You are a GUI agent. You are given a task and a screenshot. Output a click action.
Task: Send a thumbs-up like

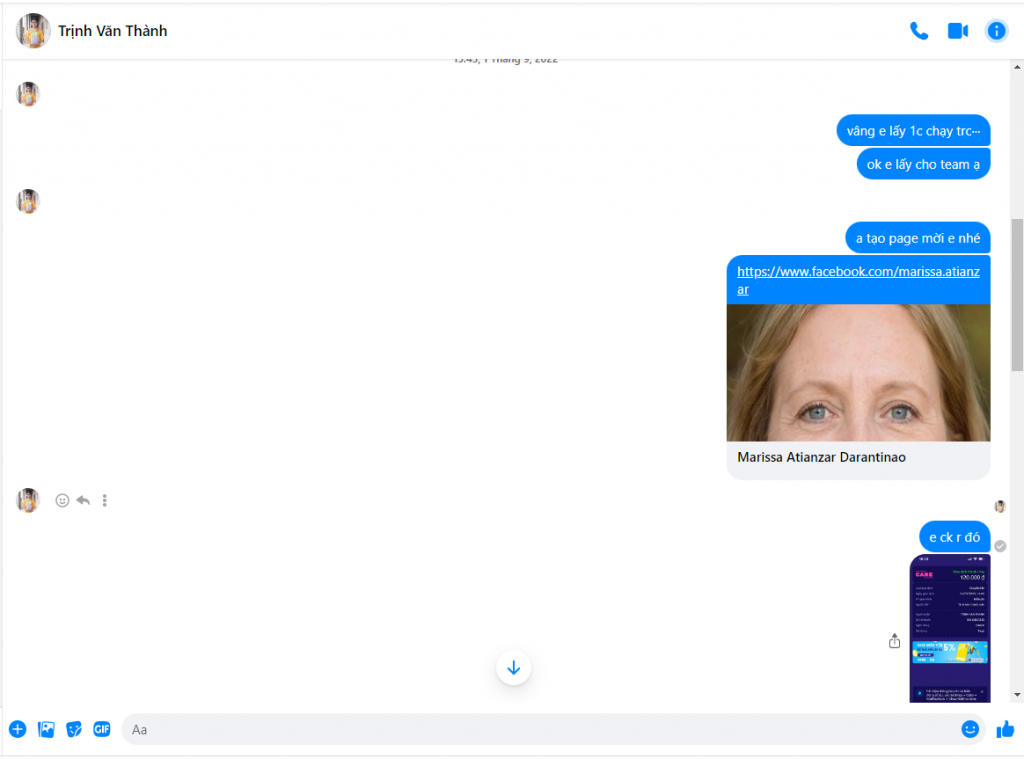tap(1005, 729)
